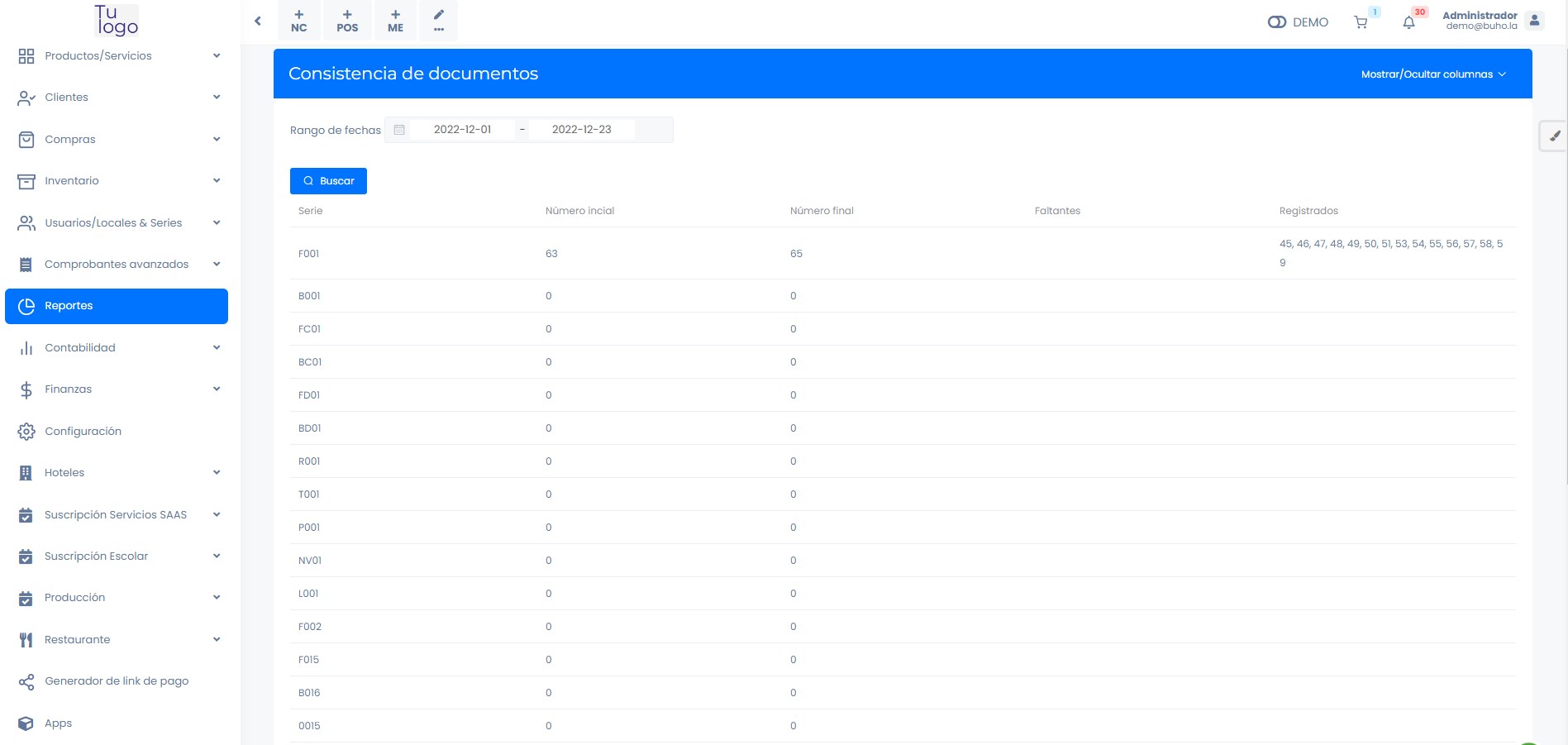
Task: Click the start date field 2022-12-01
Action: [462, 130]
